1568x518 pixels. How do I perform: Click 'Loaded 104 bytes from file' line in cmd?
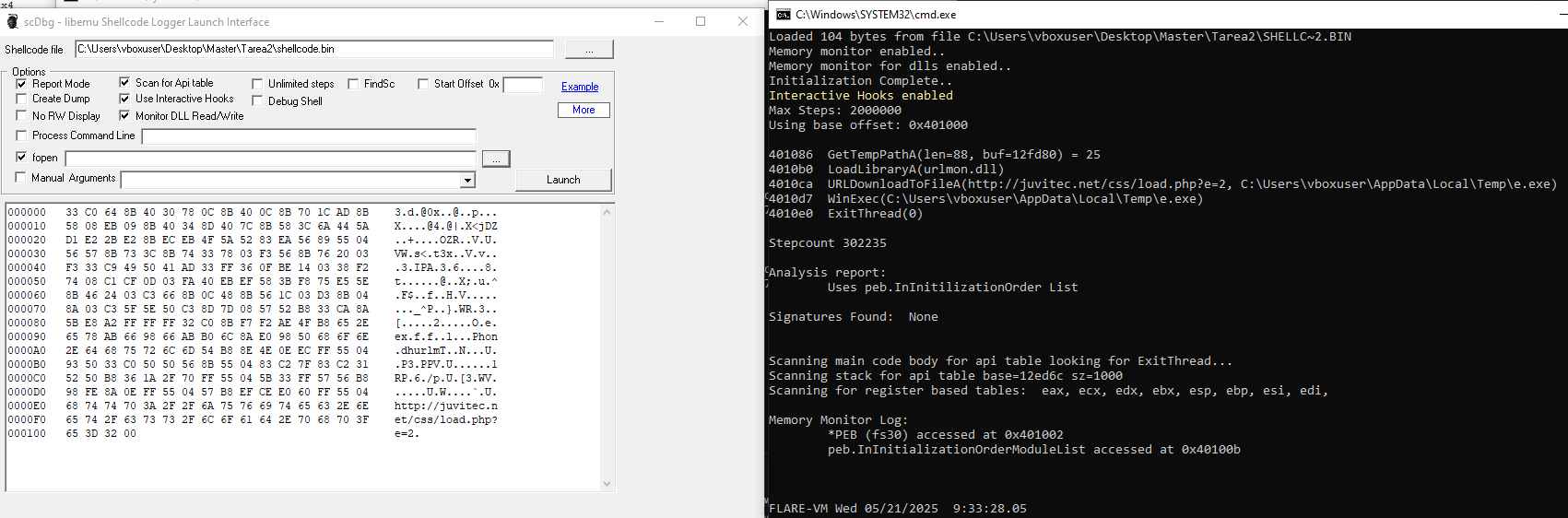(1060, 37)
